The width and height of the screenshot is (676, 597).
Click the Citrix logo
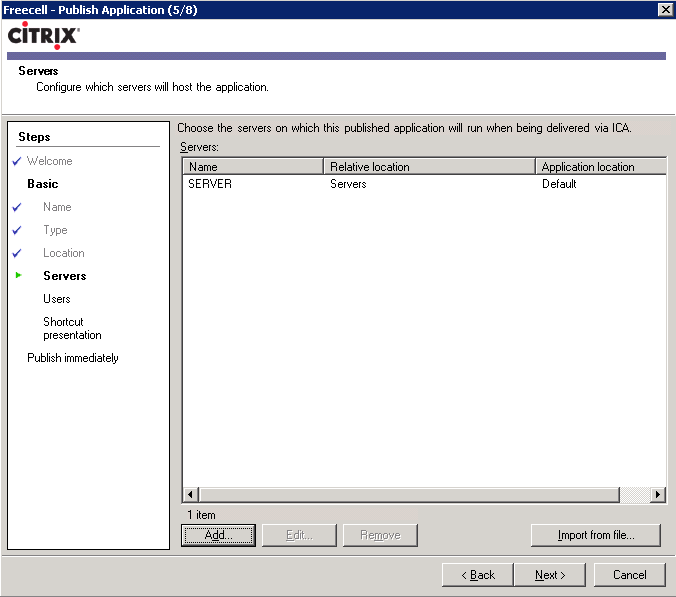pos(44,35)
